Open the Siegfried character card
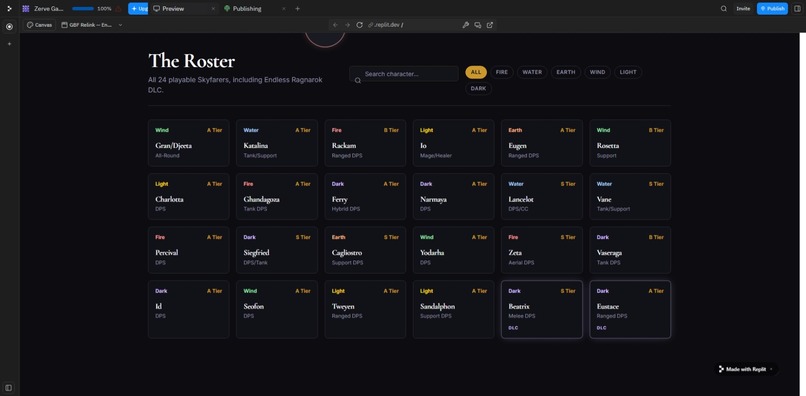Viewport: 806px width, 396px height. [277, 250]
